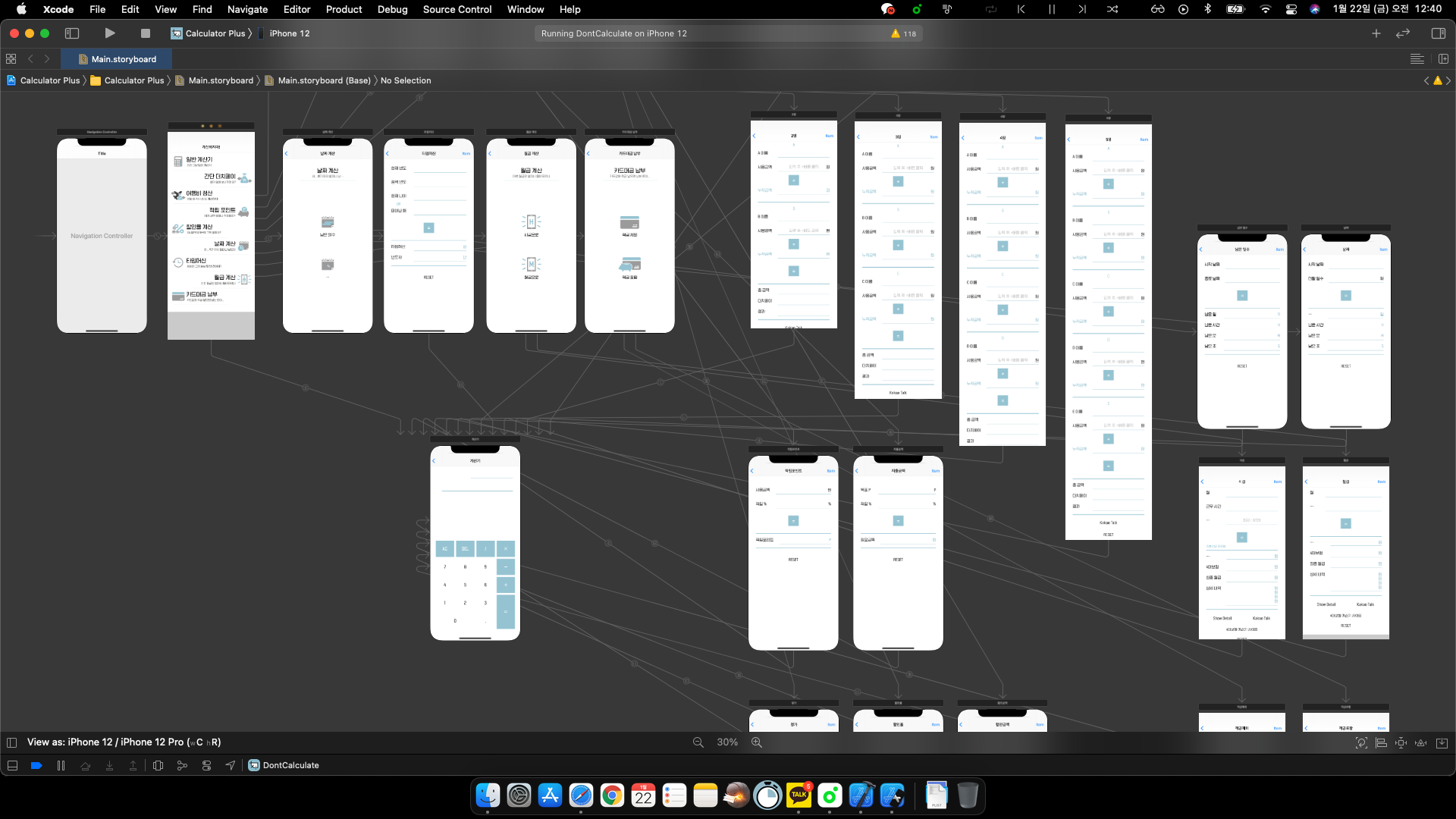This screenshot has height=819, width=1456.
Task: Toggle breakpoints activation in debug bar
Action: (x=36, y=766)
